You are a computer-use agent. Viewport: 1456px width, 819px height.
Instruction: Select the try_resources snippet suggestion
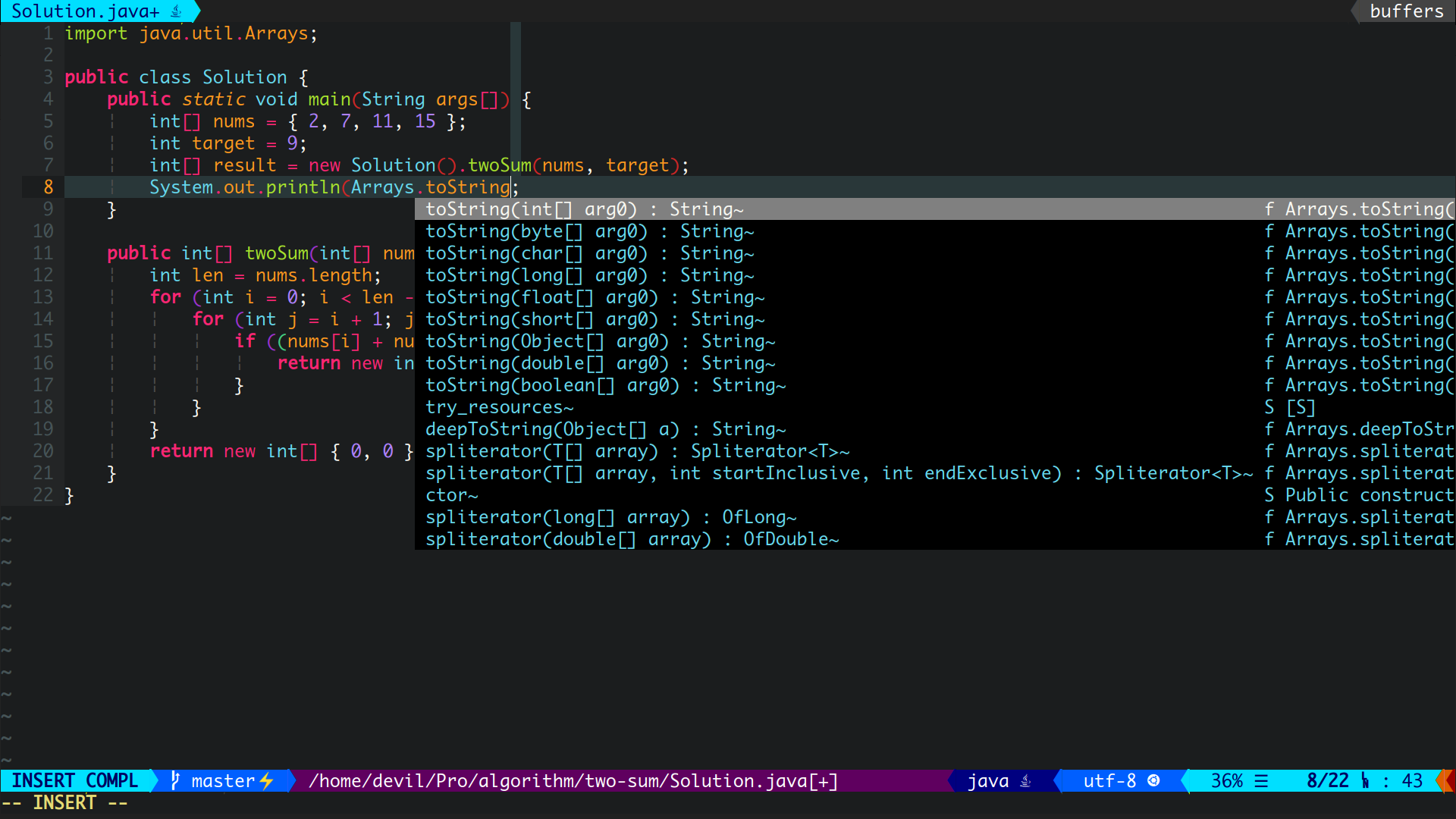click(499, 407)
